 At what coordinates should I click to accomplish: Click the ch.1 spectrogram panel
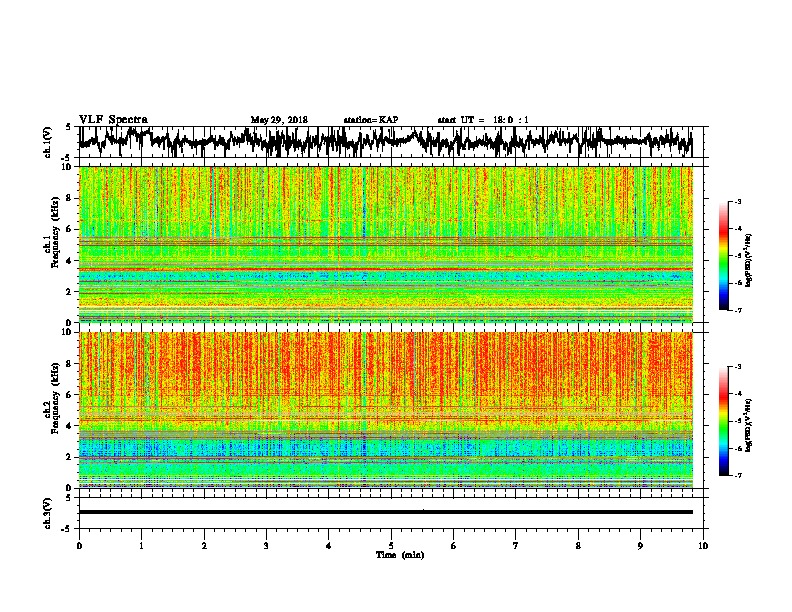tap(385, 244)
